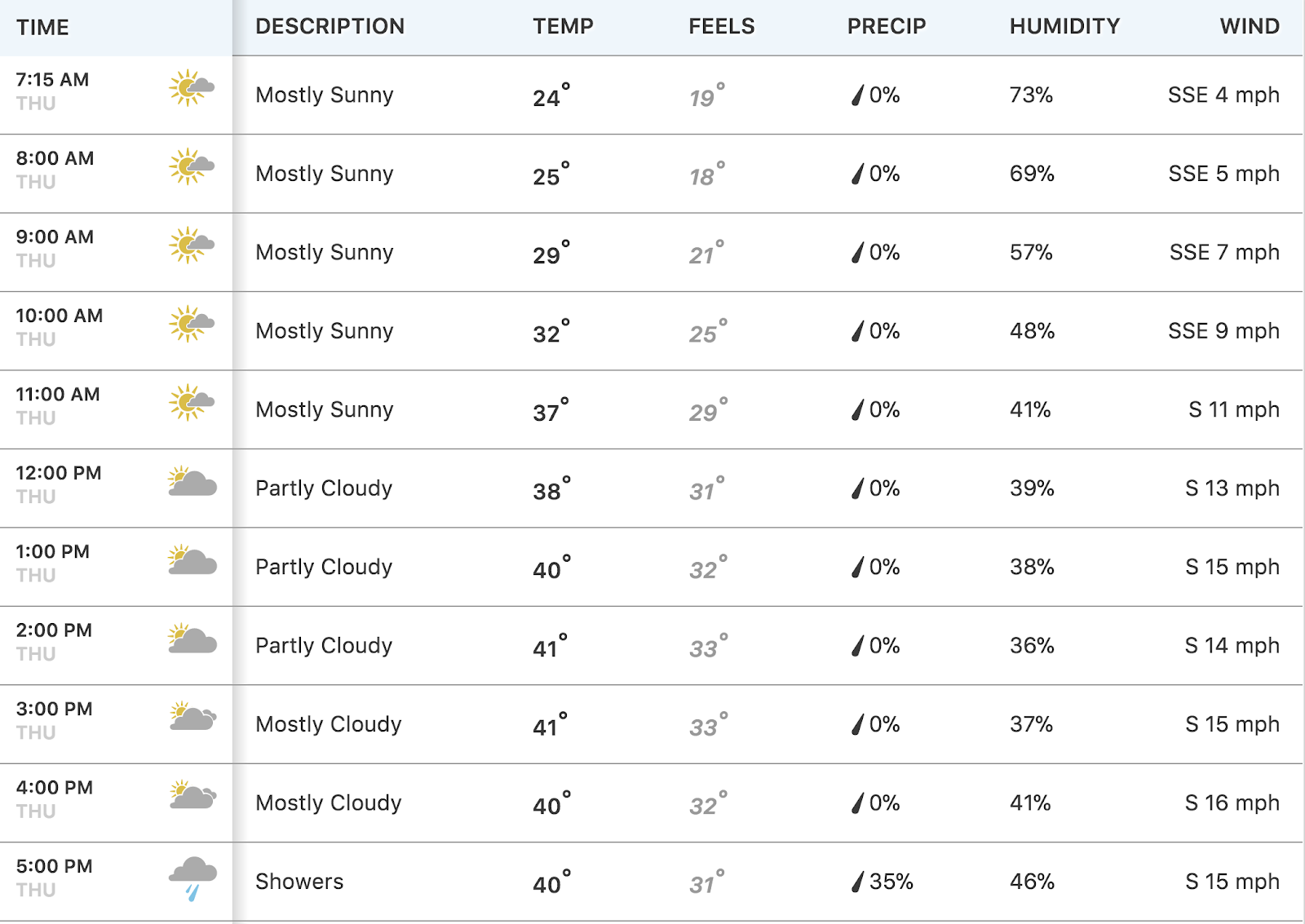Click the 11:00 AM mostly sunny icon
This screenshot has height=924, width=1305.
192,402
